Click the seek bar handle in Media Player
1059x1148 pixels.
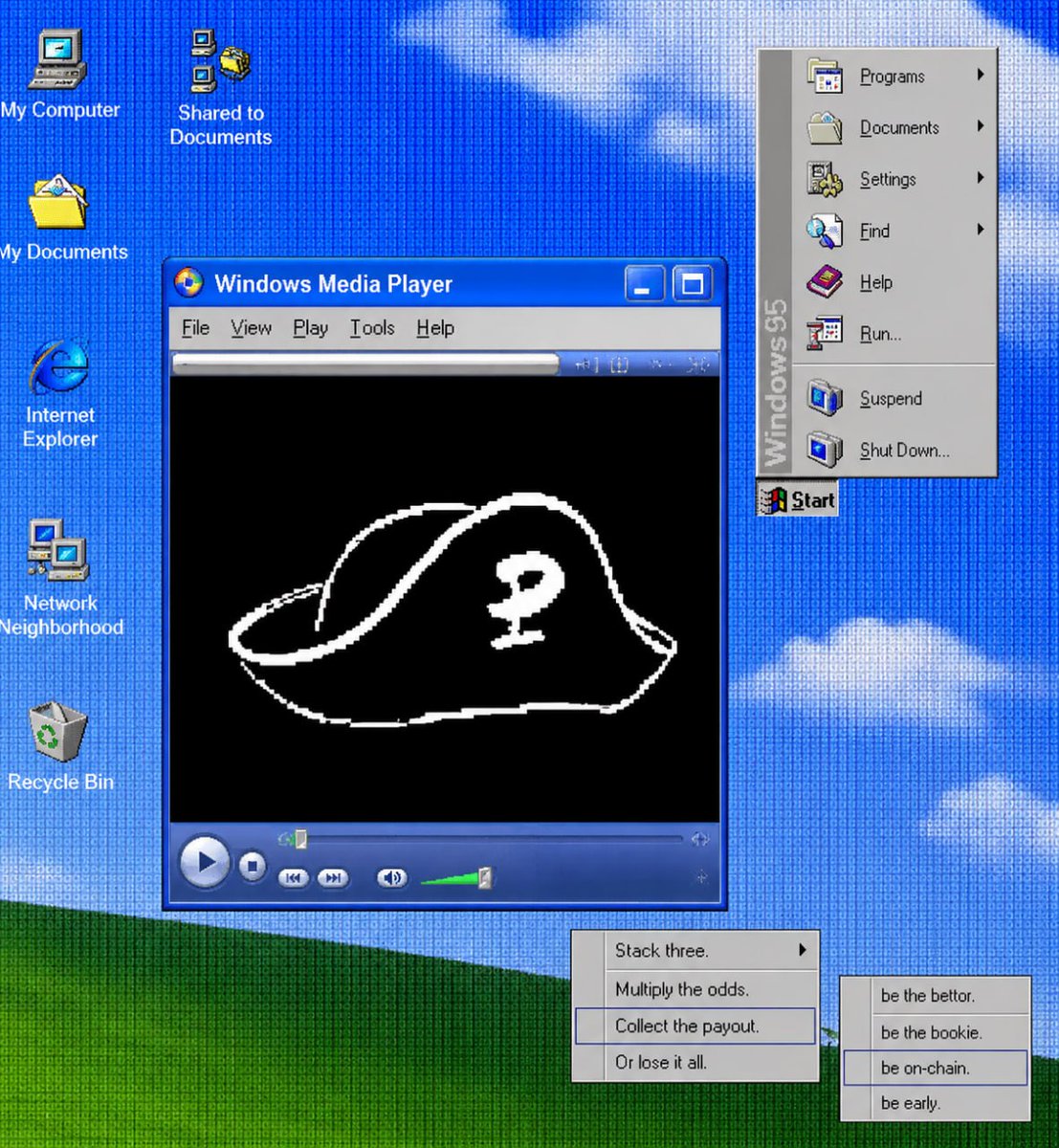point(300,840)
